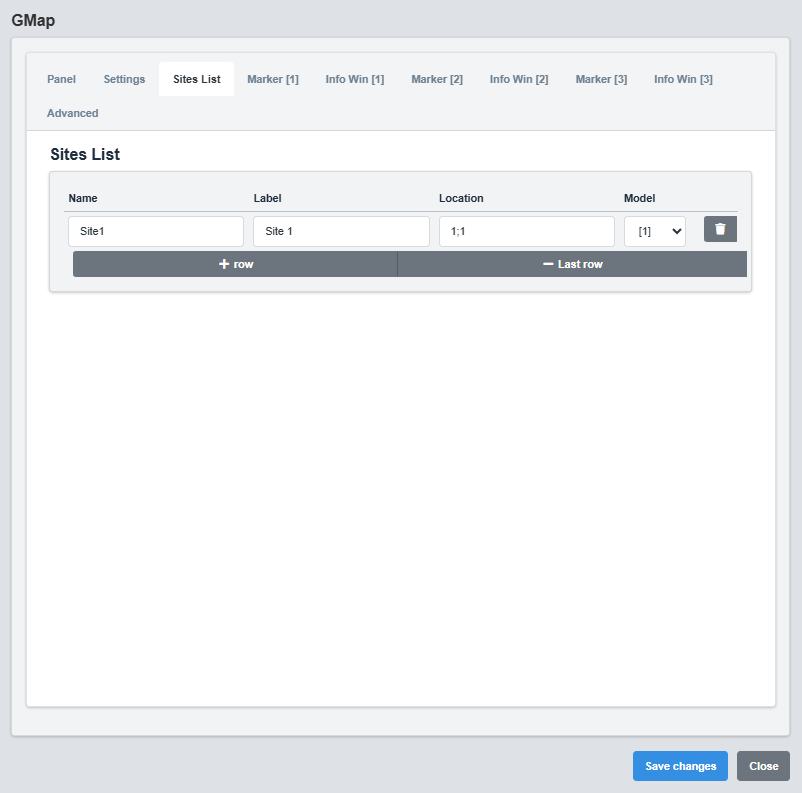
Task: Add a new row to Sites List
Action: (x=235, y=263)
